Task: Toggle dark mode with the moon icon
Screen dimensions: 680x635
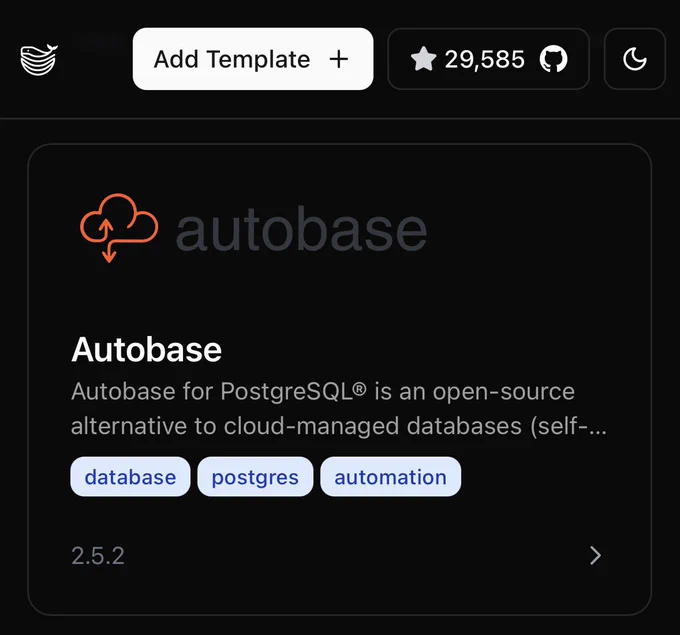Action: (x=634, y=59)
